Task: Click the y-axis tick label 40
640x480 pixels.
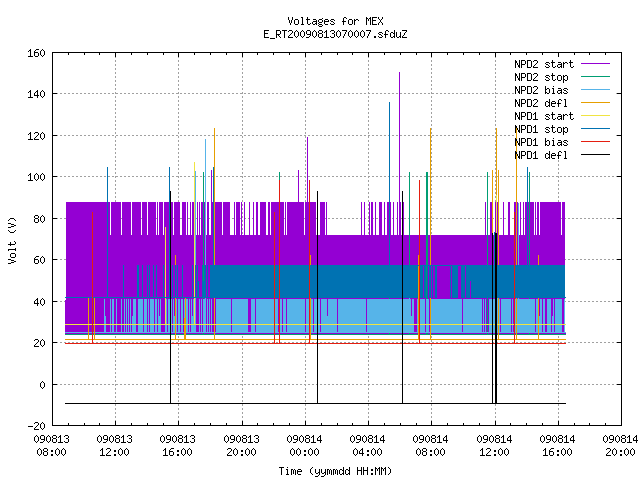Action: click(39, 302)
